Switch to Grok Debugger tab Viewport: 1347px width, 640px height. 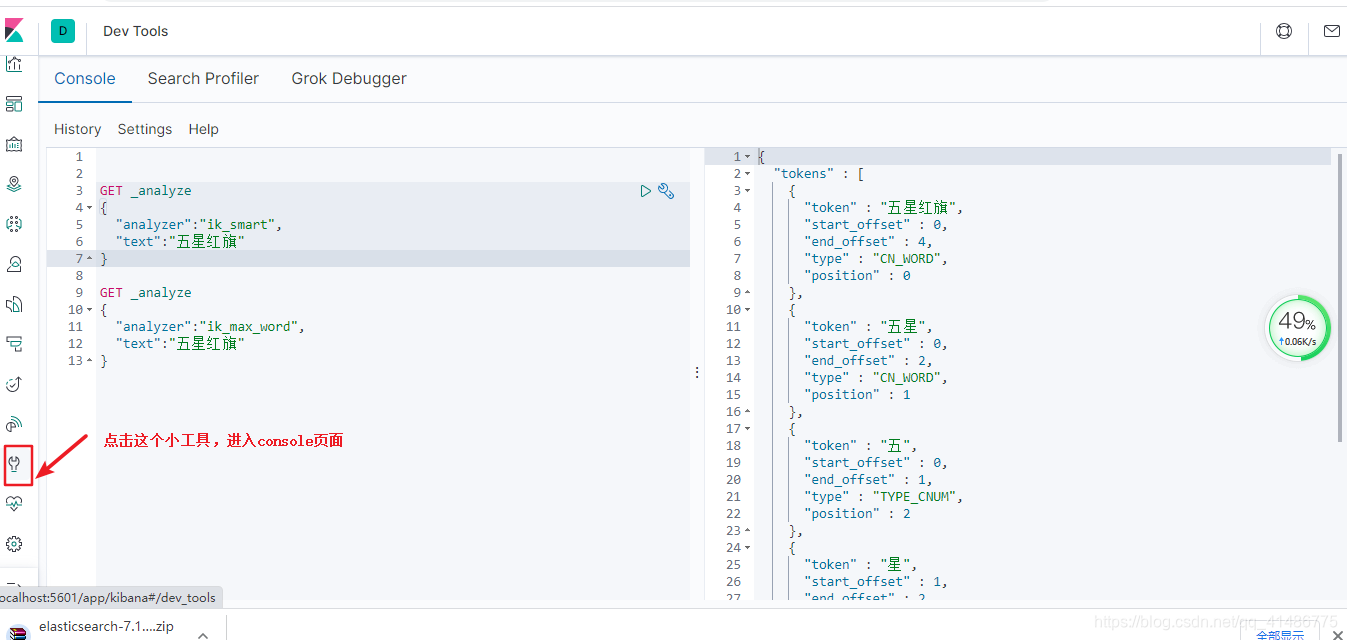tap(349, 78)
